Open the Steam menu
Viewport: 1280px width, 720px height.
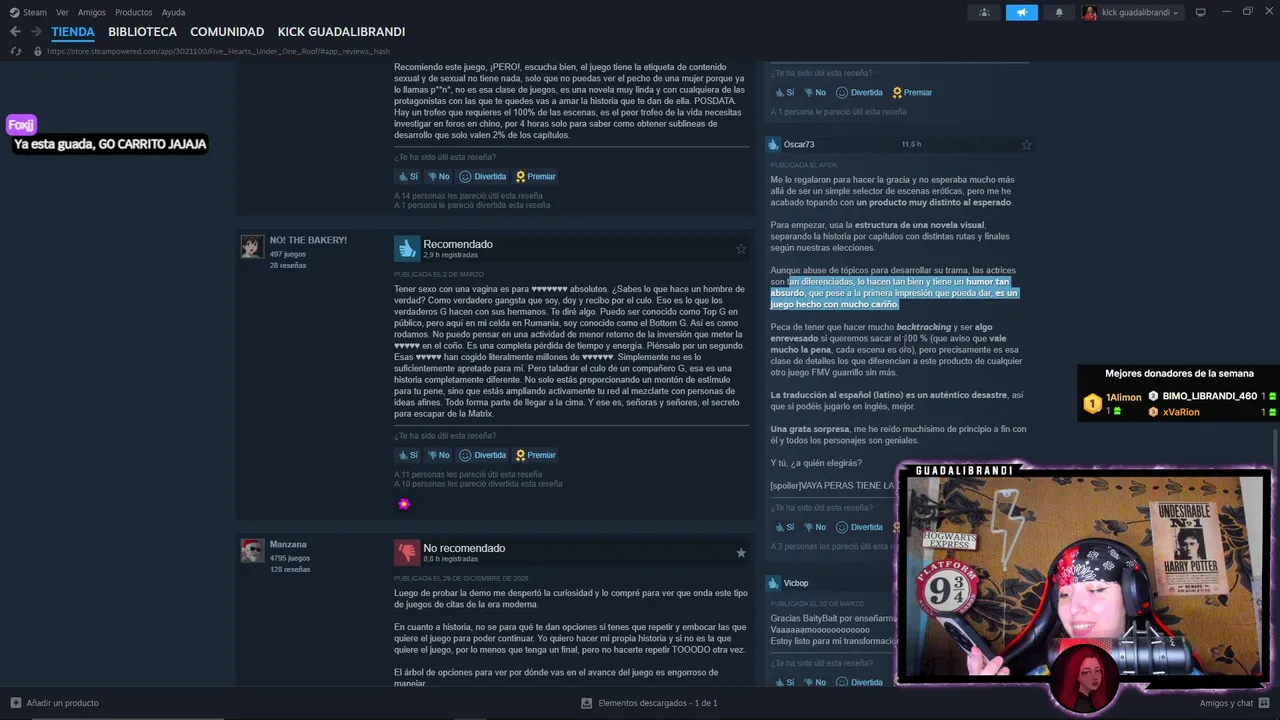coord(29,12)
